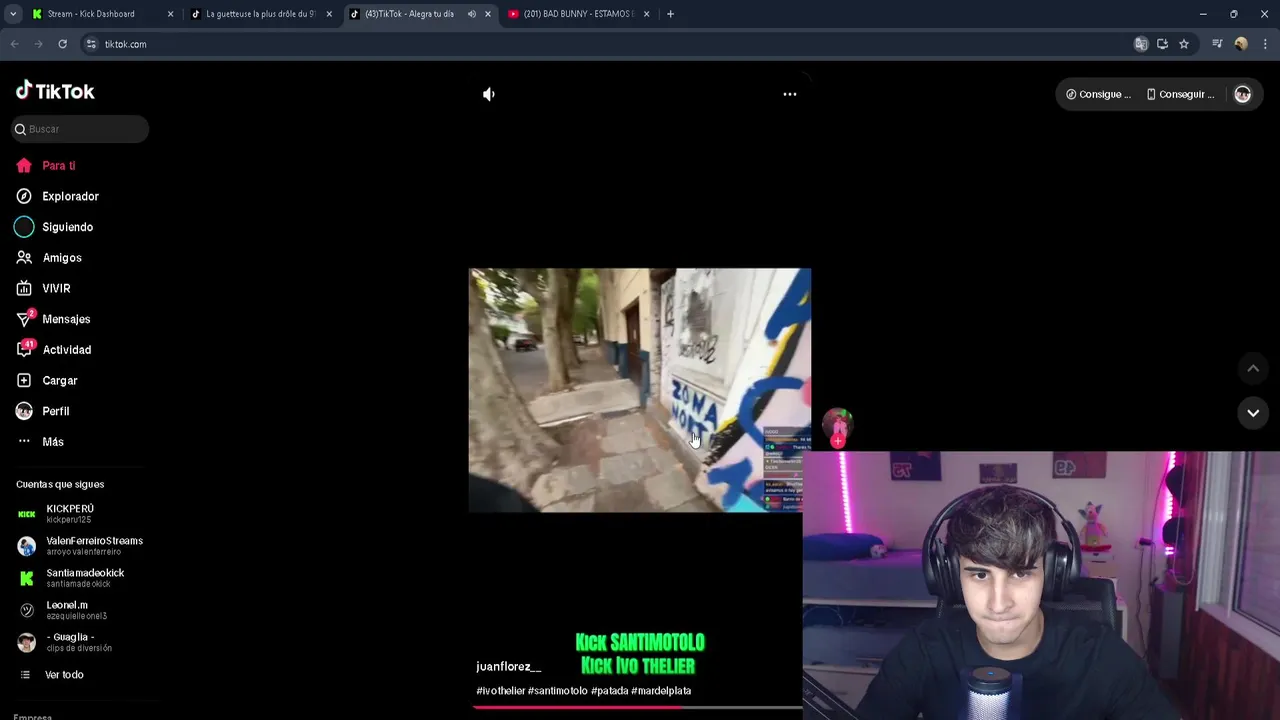The image size is (1280, 720).
Task: Open Chrome three-dot menu
Action: tap(1265, 44)
